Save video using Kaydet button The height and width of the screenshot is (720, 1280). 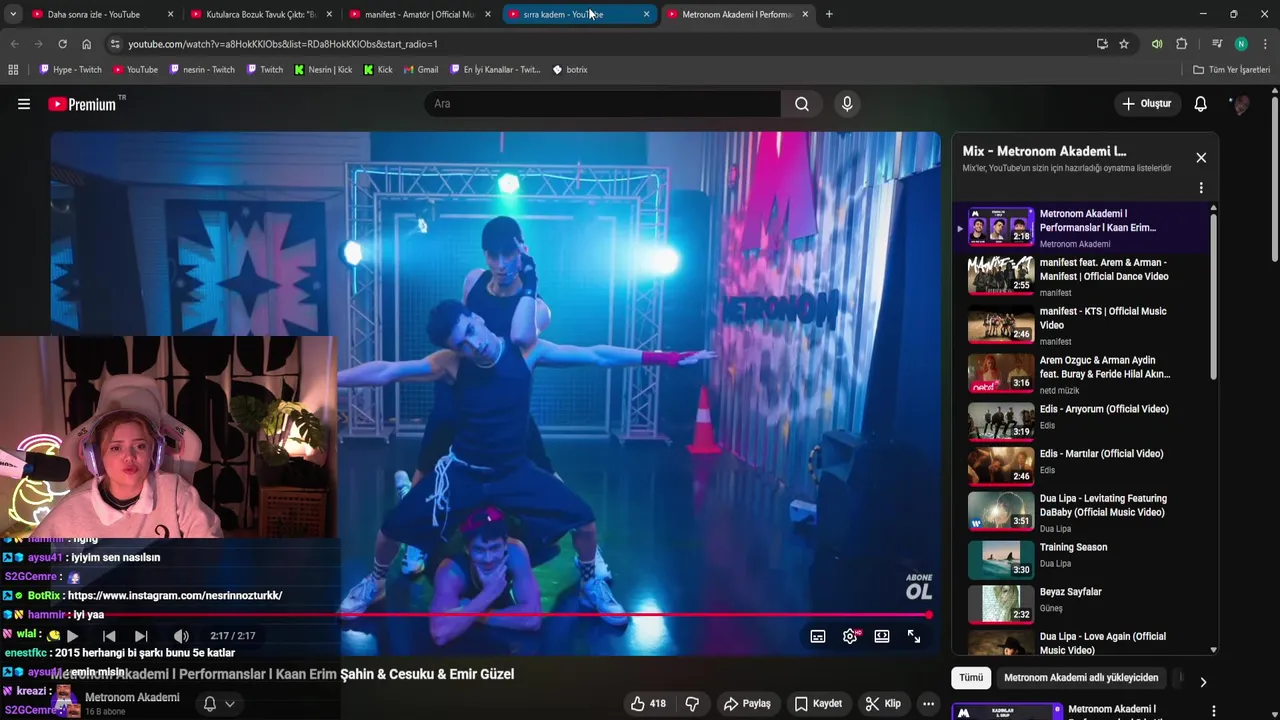point(818,704)
